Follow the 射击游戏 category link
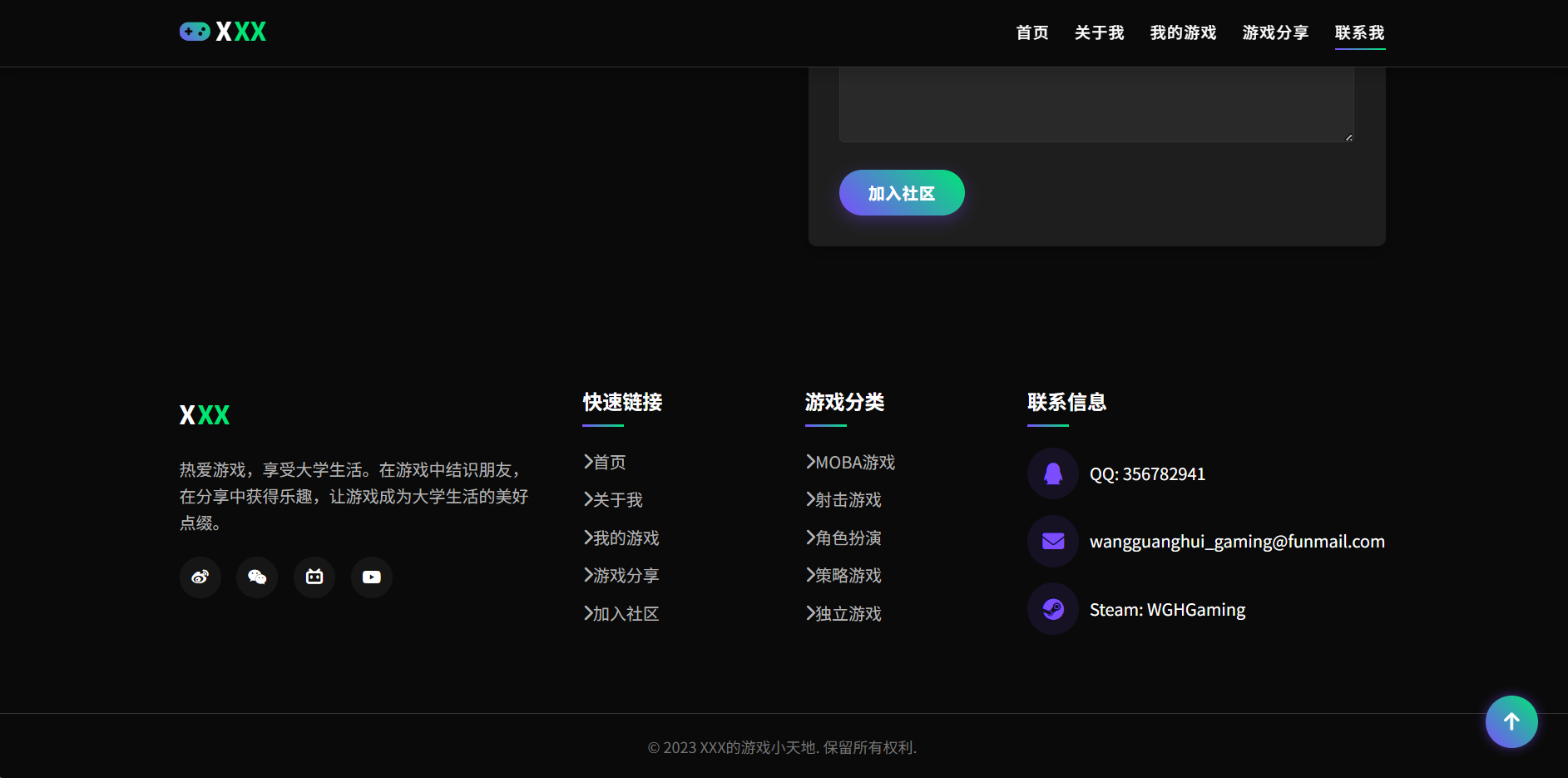The width and height of the screenshot is (1568, 778). [843, 500]
